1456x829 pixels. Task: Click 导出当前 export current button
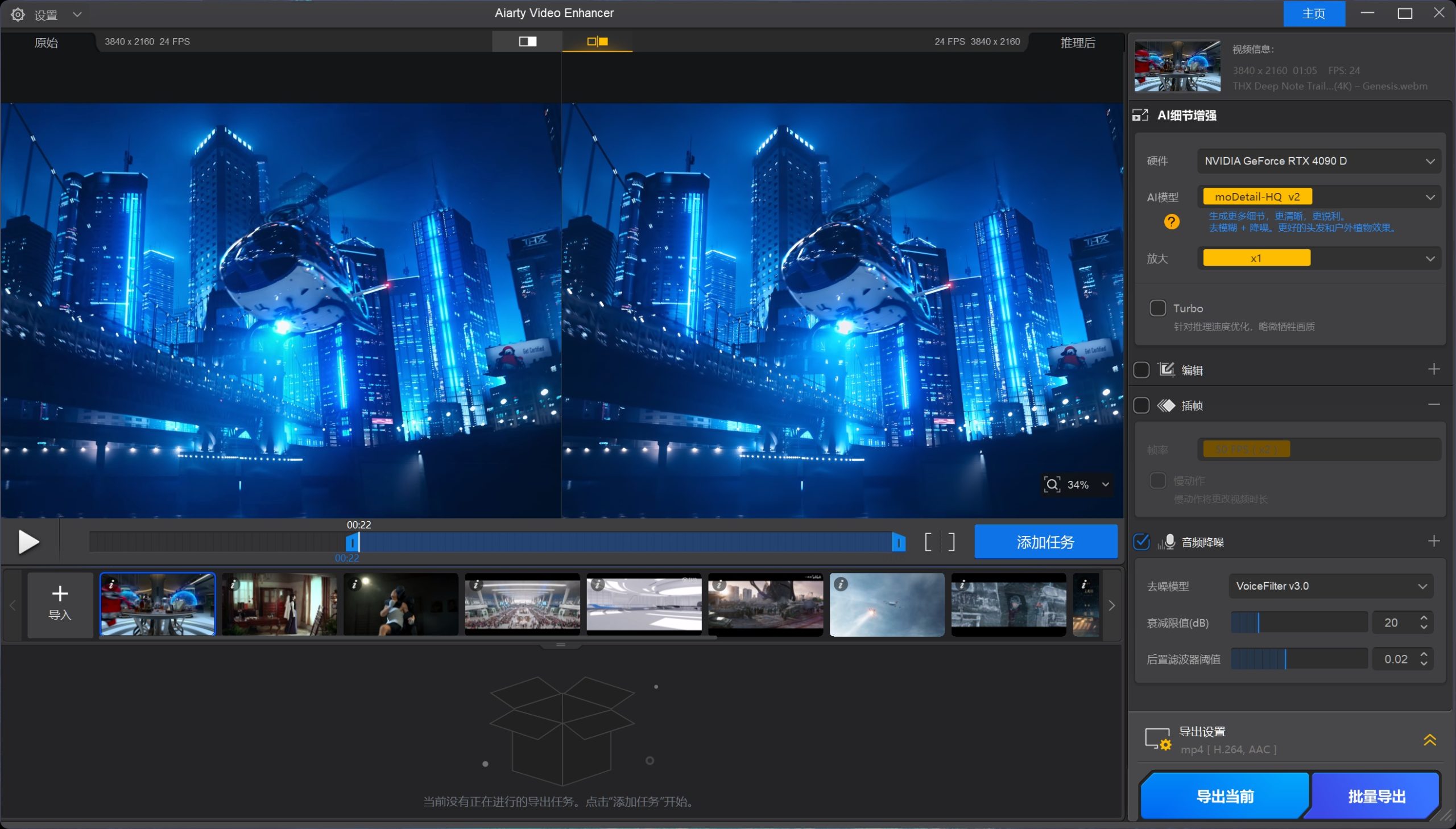coord(1224,796)
